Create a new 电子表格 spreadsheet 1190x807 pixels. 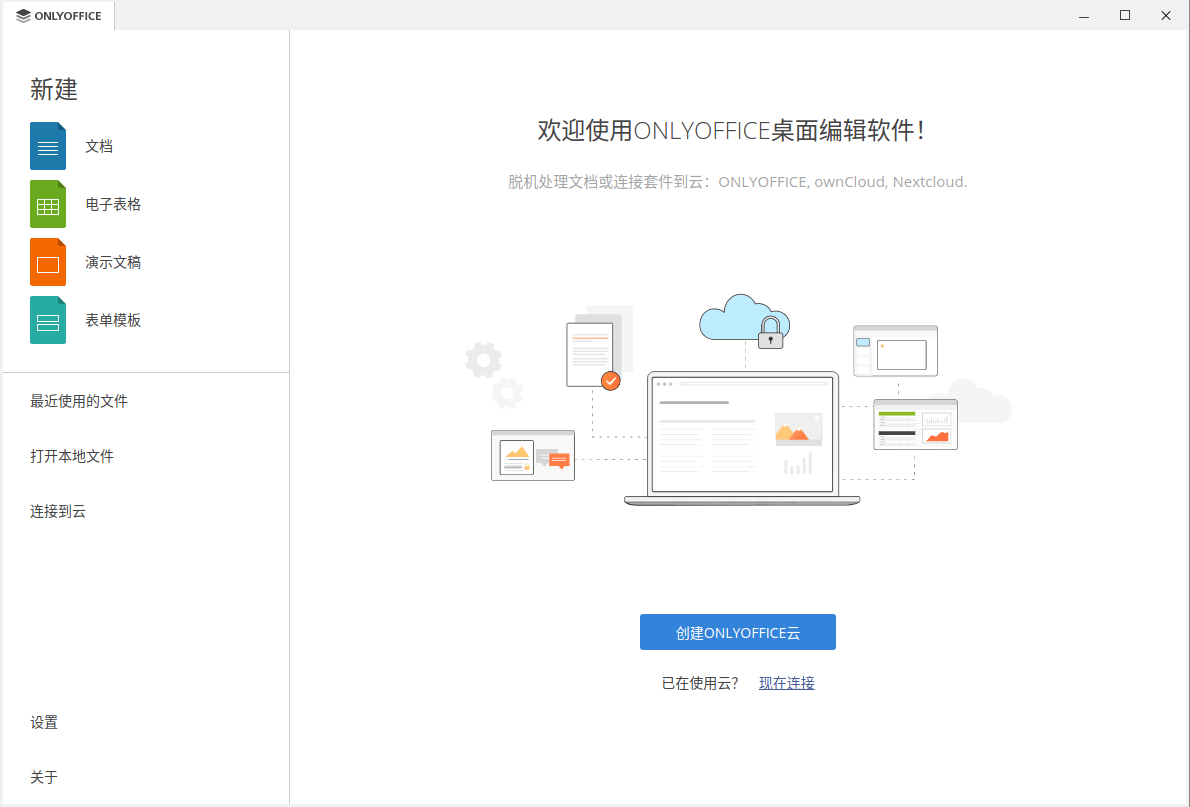(113, 204)
